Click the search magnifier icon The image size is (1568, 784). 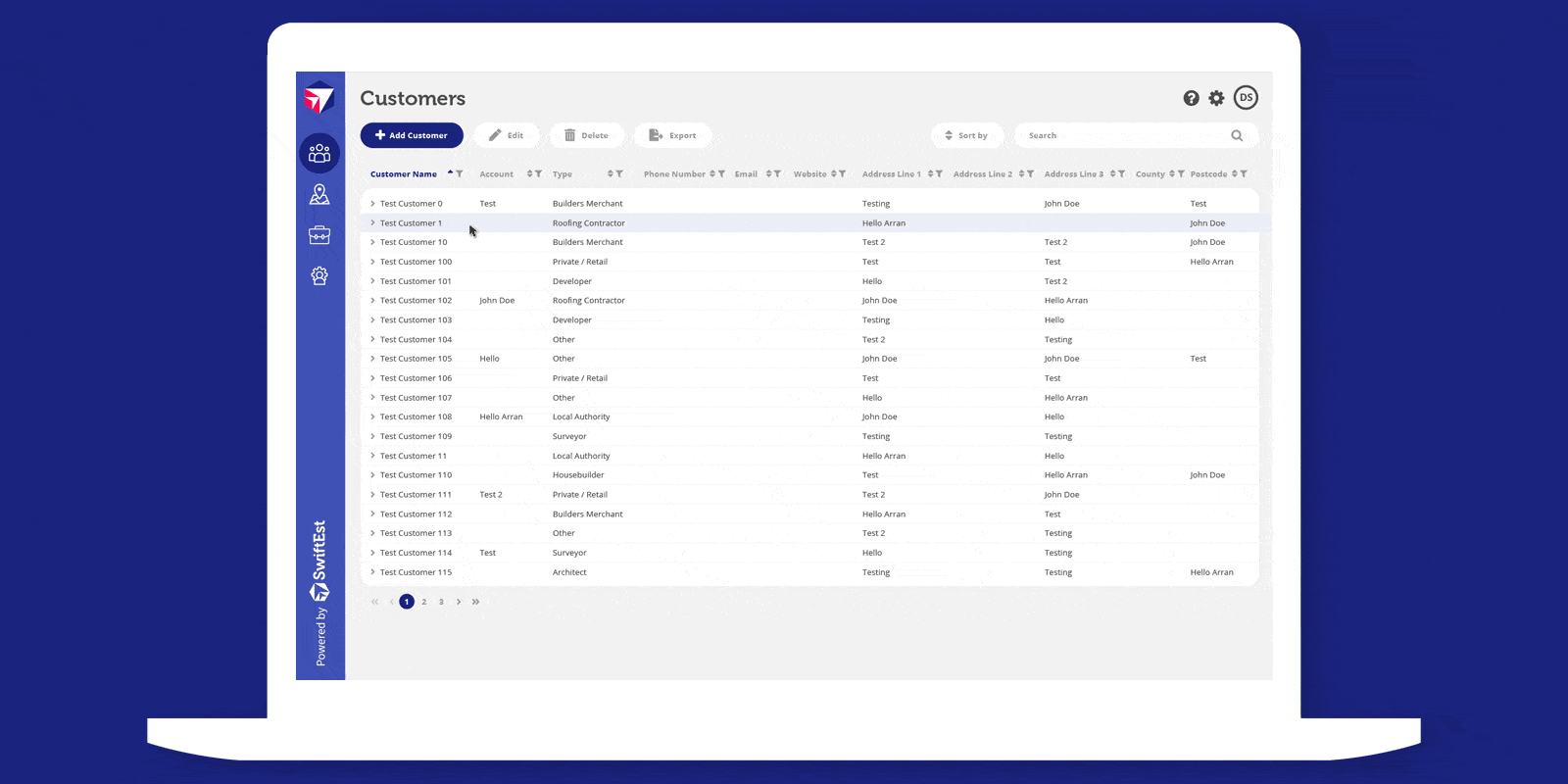[1237, 135]
